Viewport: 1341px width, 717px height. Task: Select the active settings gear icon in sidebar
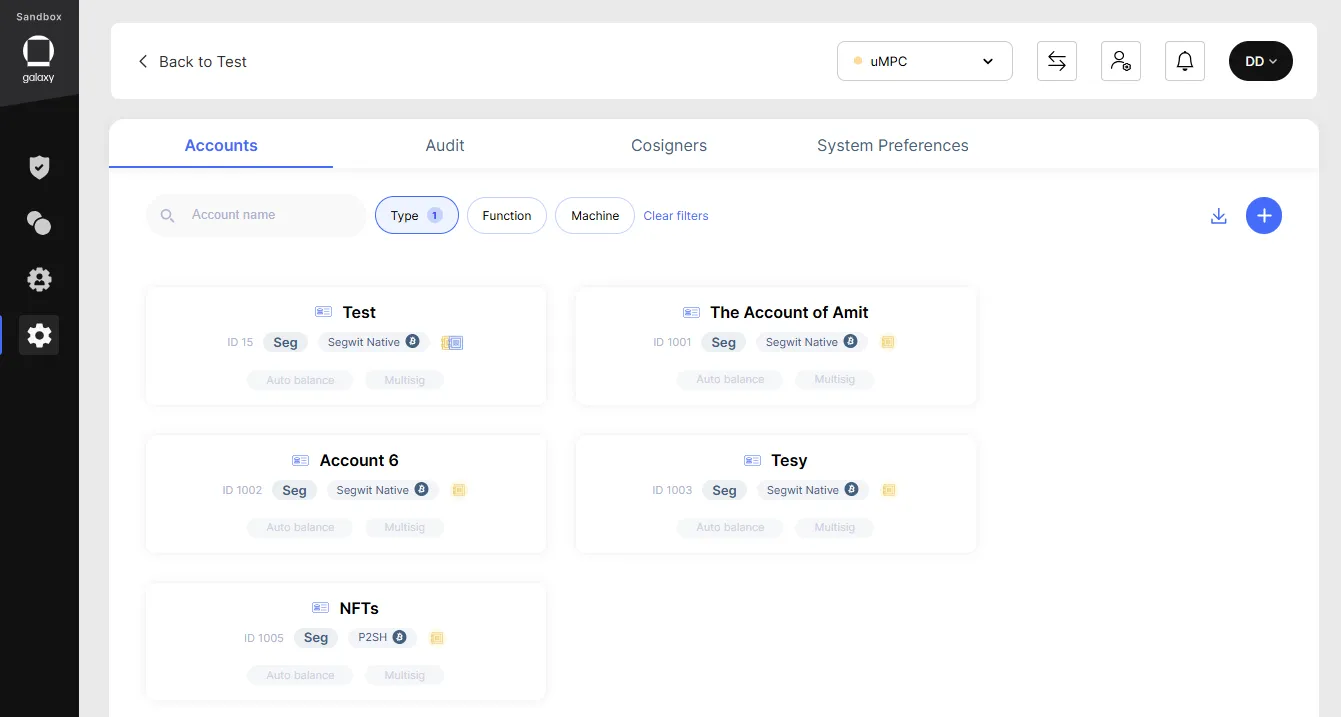pos(39,335)
